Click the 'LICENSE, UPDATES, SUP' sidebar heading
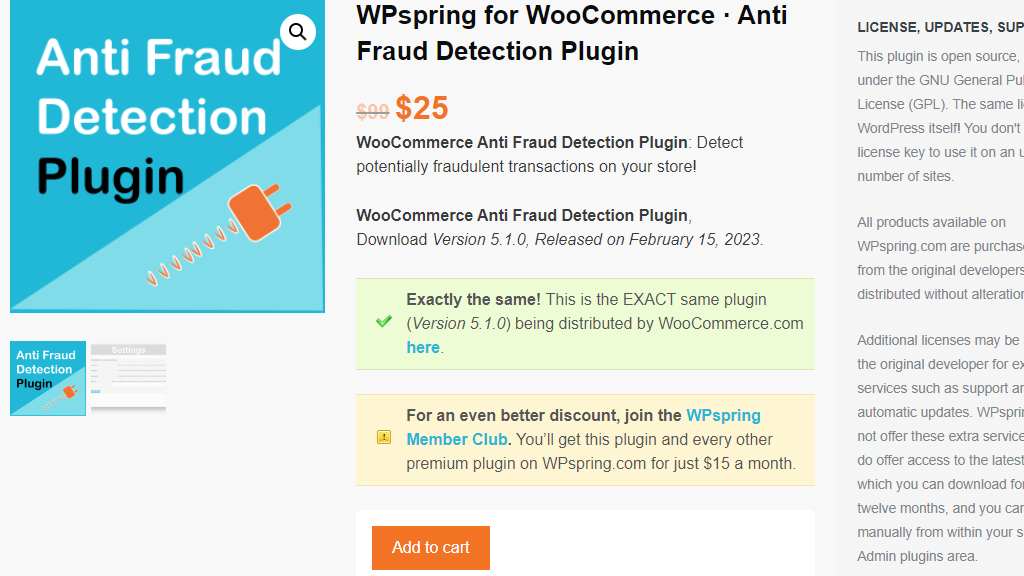 tap(939, 27)
